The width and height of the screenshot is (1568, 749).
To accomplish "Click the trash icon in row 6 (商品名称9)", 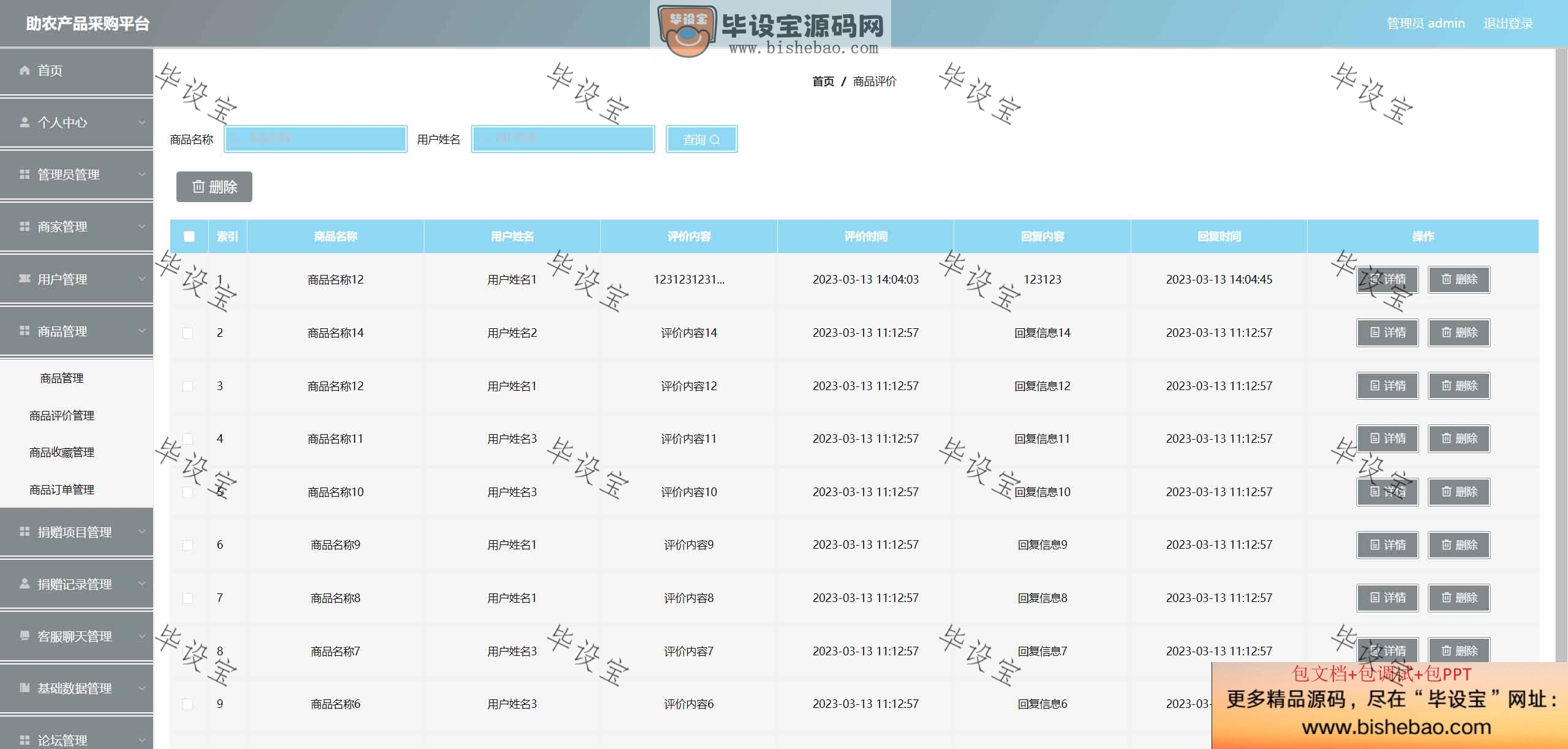I will click(1447, 545).
